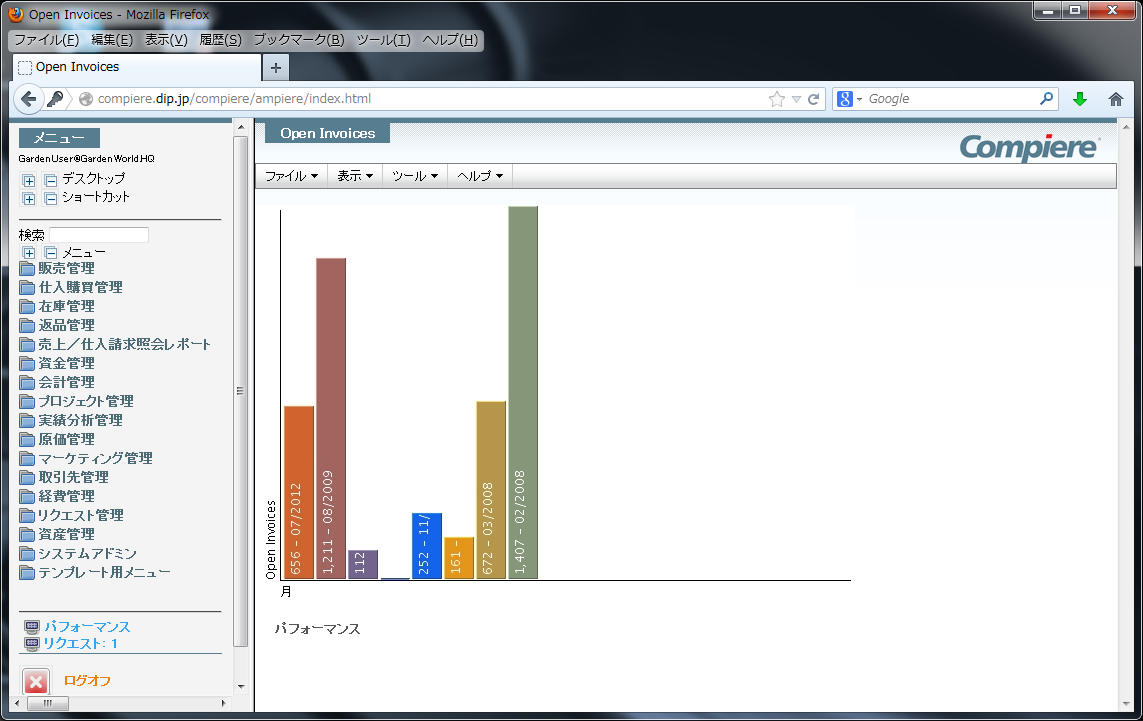Open the search engine selector dropdown

tap(859, 99)
